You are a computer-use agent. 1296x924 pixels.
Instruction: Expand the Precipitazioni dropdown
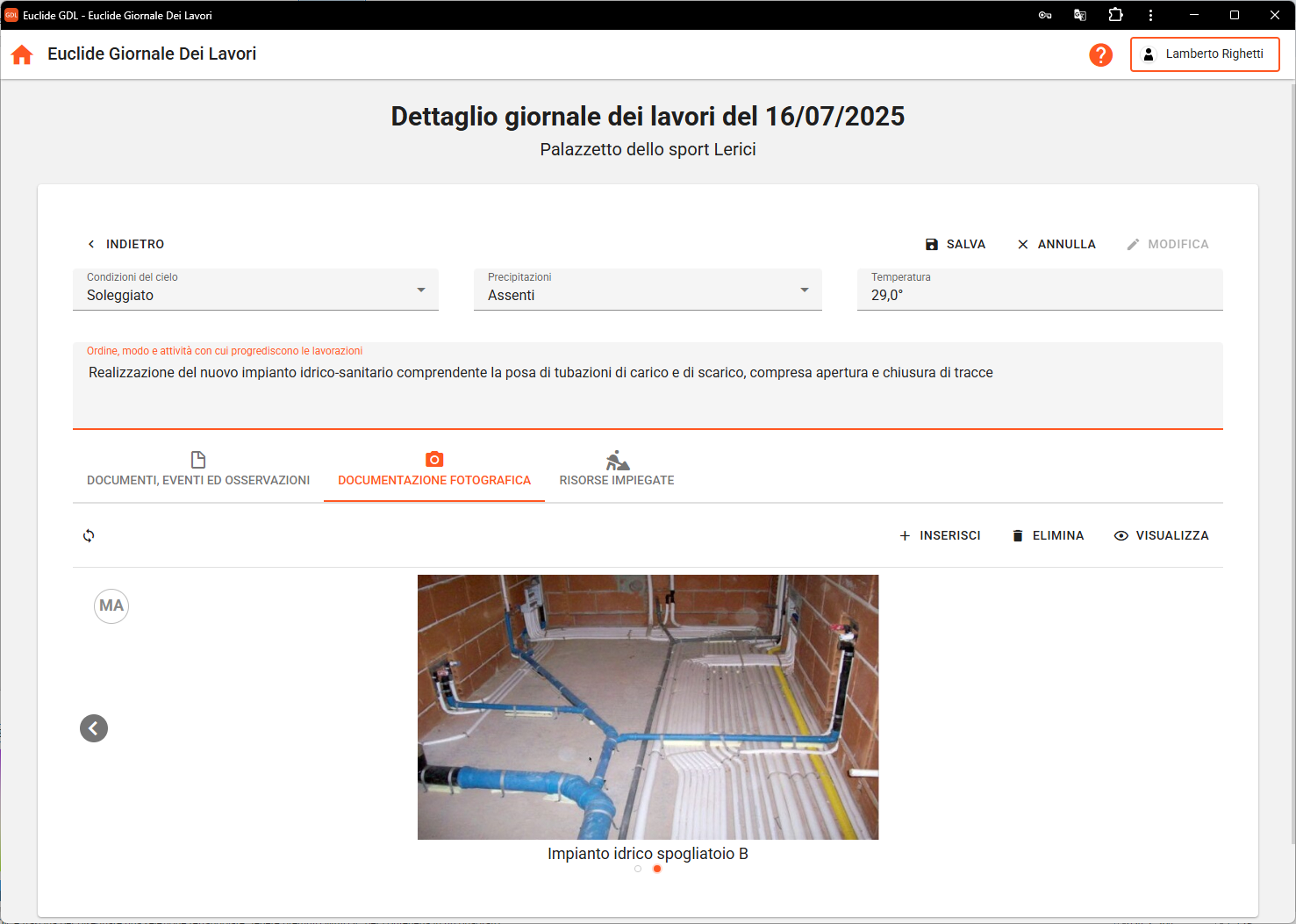click(x=805, y=290)
